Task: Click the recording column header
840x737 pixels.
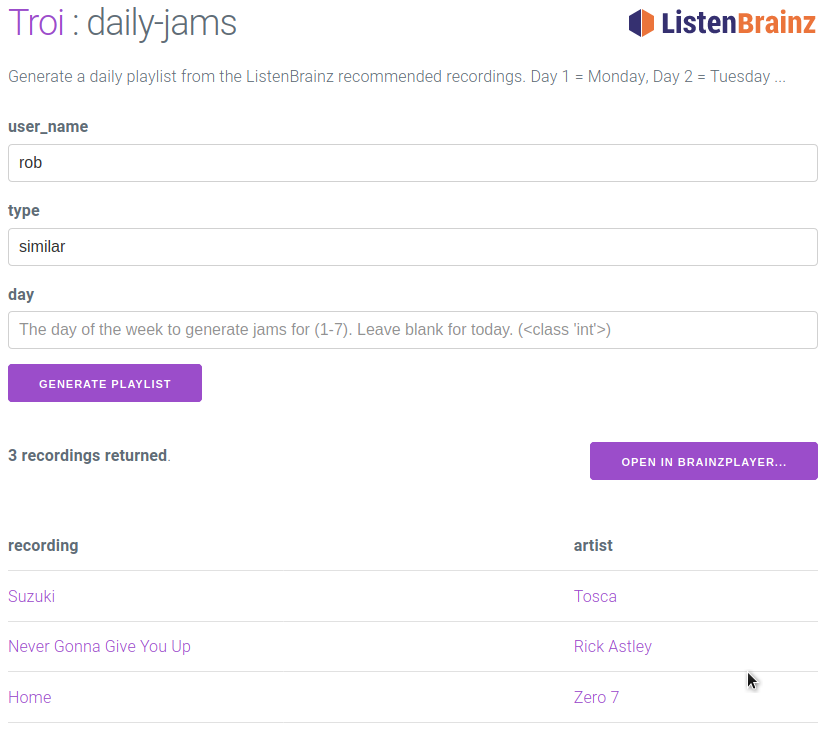Action: (43, 545)
